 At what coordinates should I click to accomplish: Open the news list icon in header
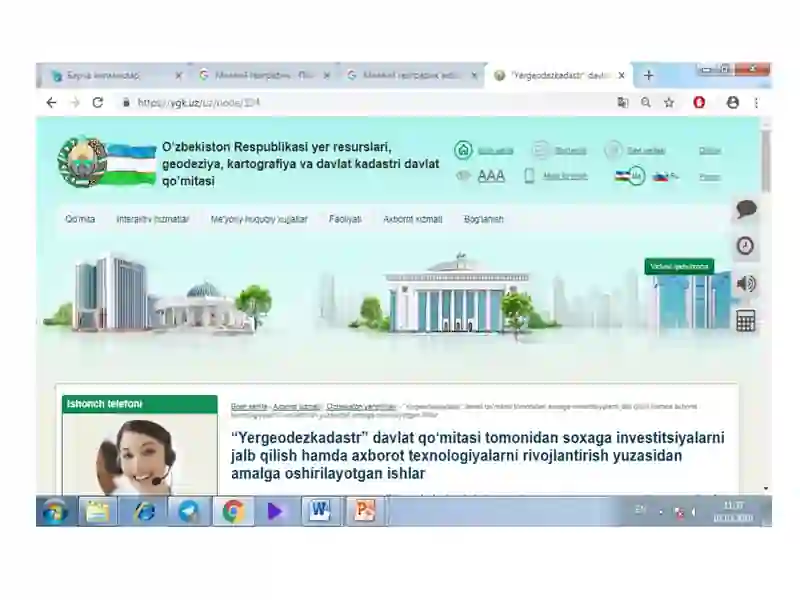point(540,150)
